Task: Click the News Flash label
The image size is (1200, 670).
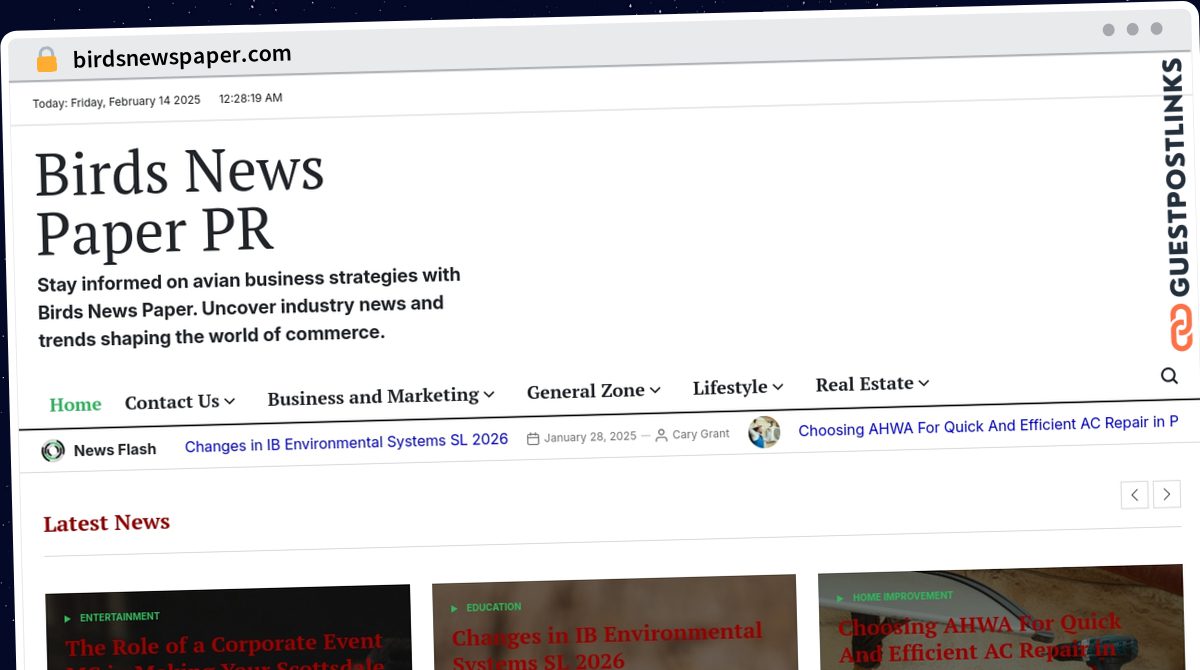Action: 115,450
